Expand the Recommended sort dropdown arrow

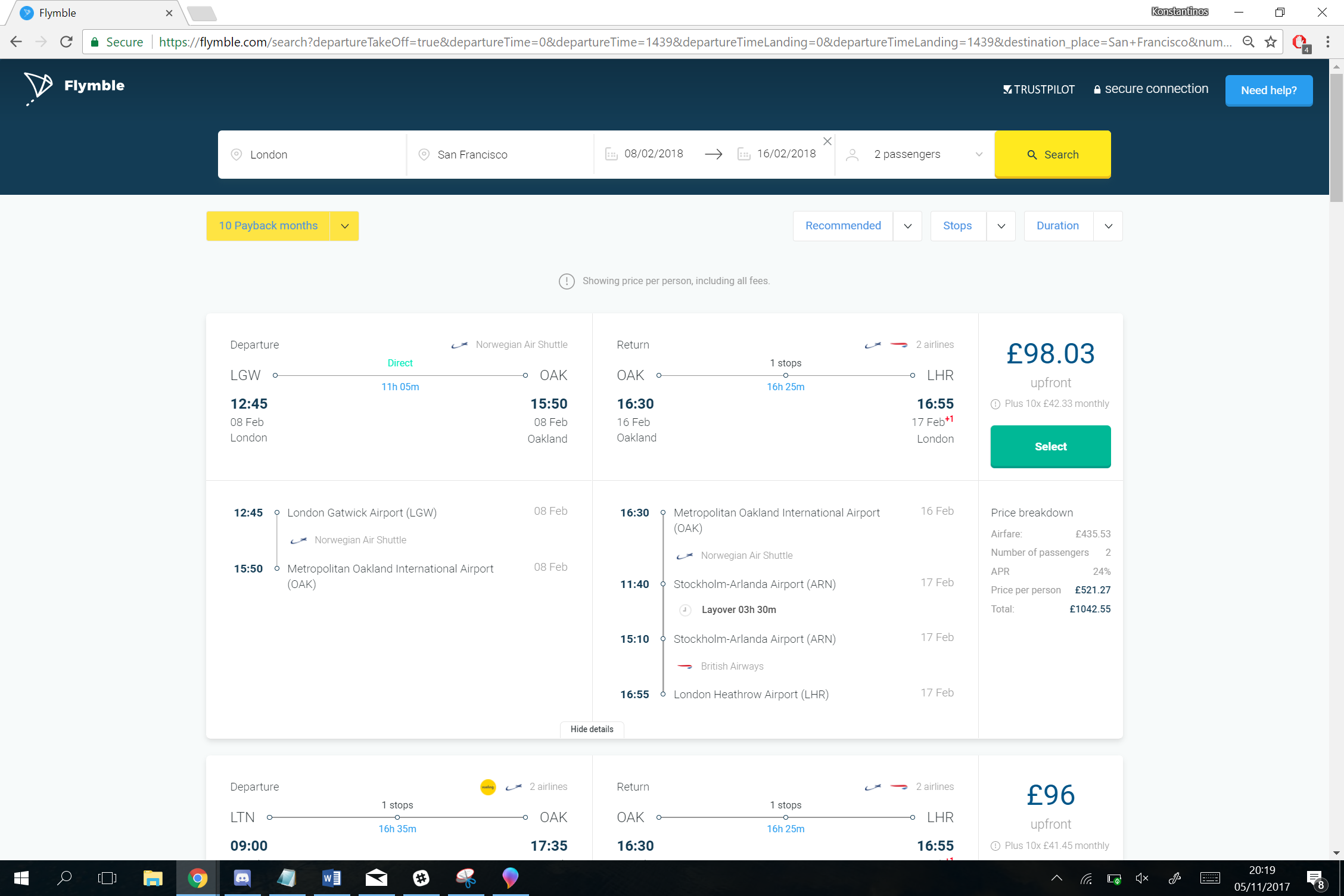click(x=907, y=226)
